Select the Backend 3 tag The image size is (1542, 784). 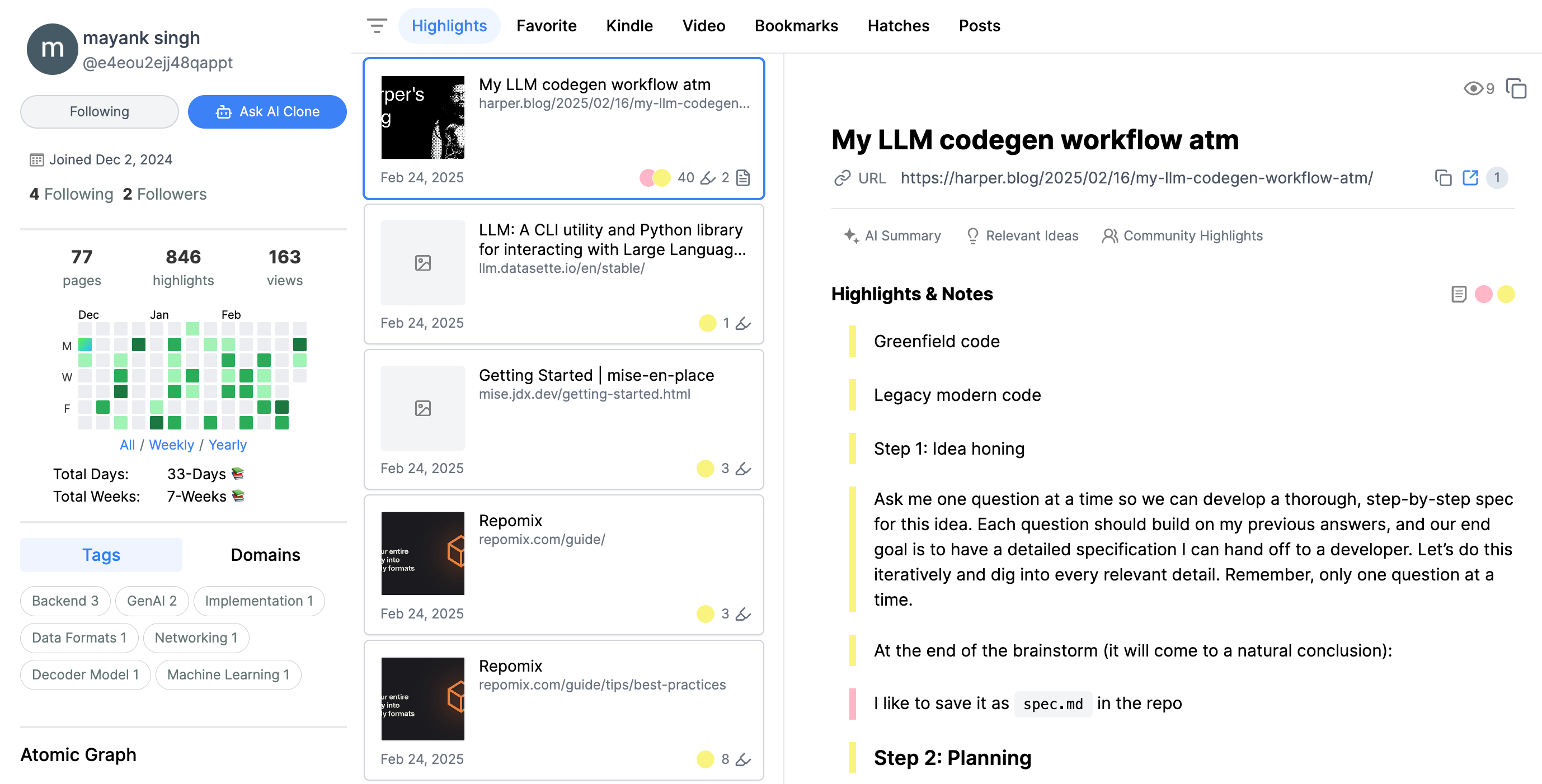[65, 601]
